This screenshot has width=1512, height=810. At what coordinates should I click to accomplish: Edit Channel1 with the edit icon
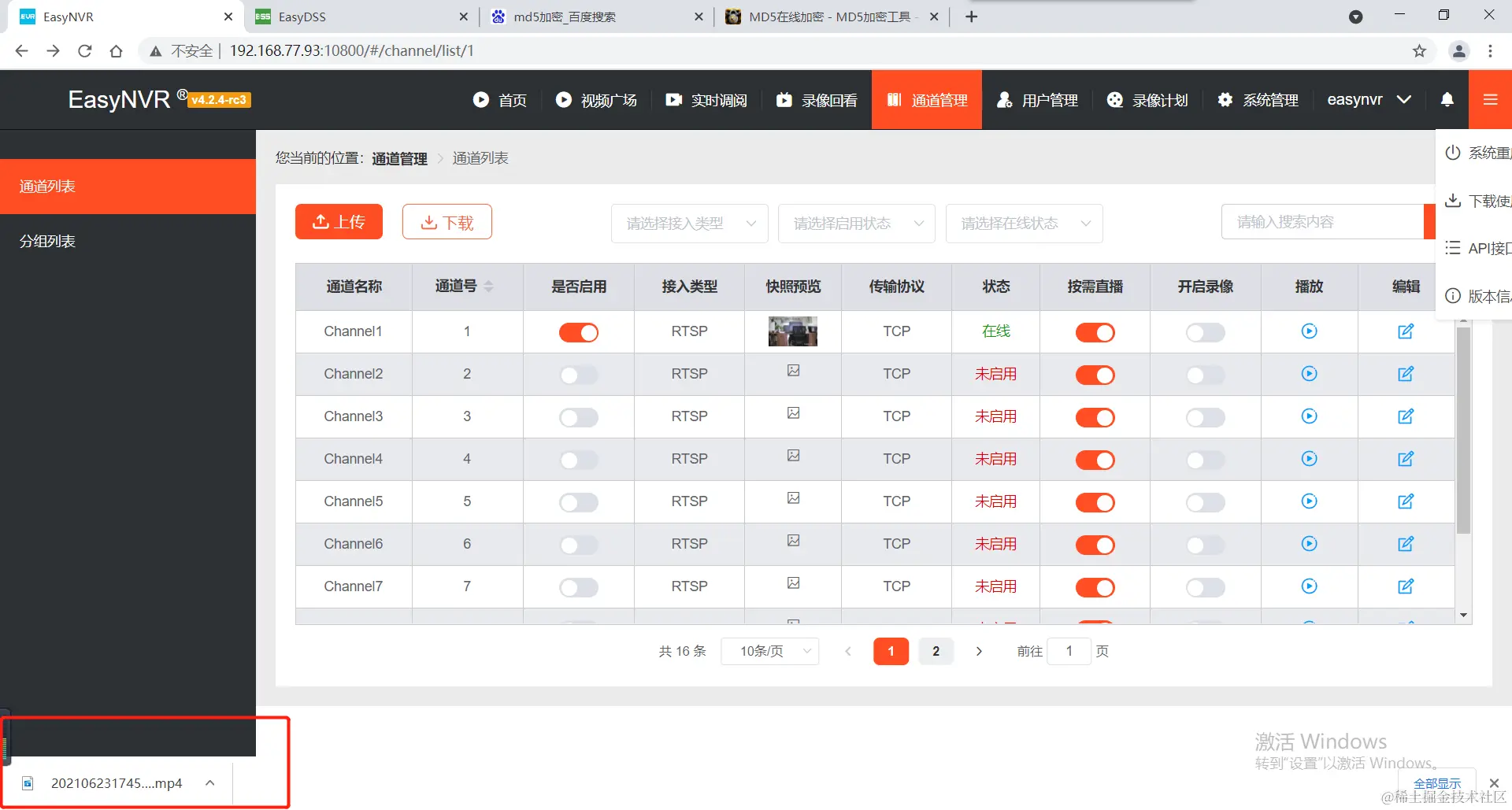point(1406,331)
